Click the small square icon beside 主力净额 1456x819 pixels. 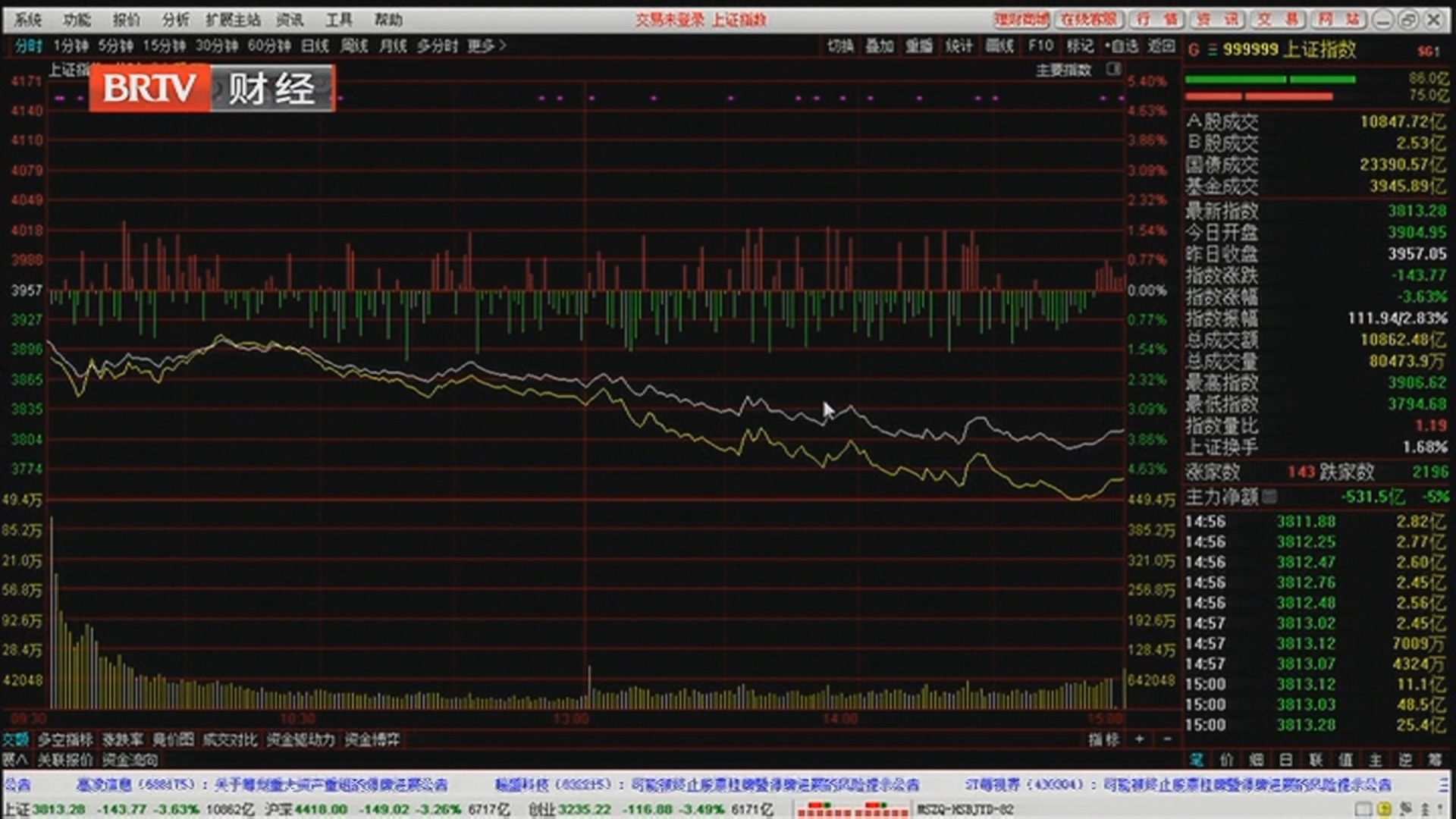1269,497
